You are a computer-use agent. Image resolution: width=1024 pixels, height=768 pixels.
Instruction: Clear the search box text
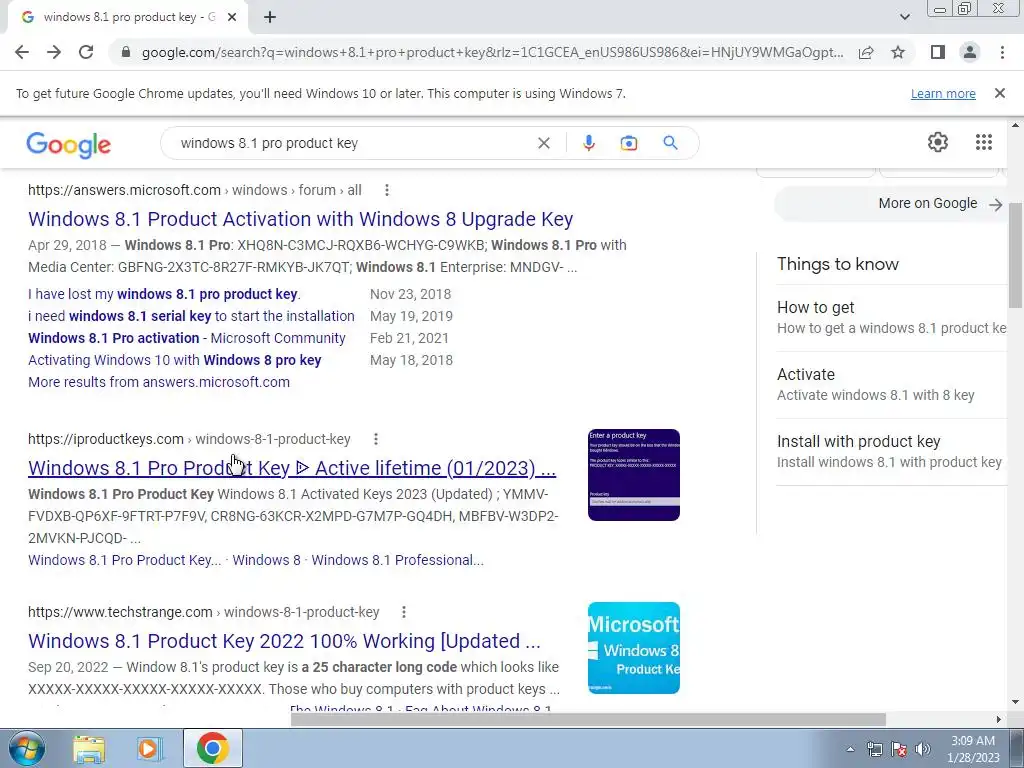pyautogui.click(x=543, y=143)
